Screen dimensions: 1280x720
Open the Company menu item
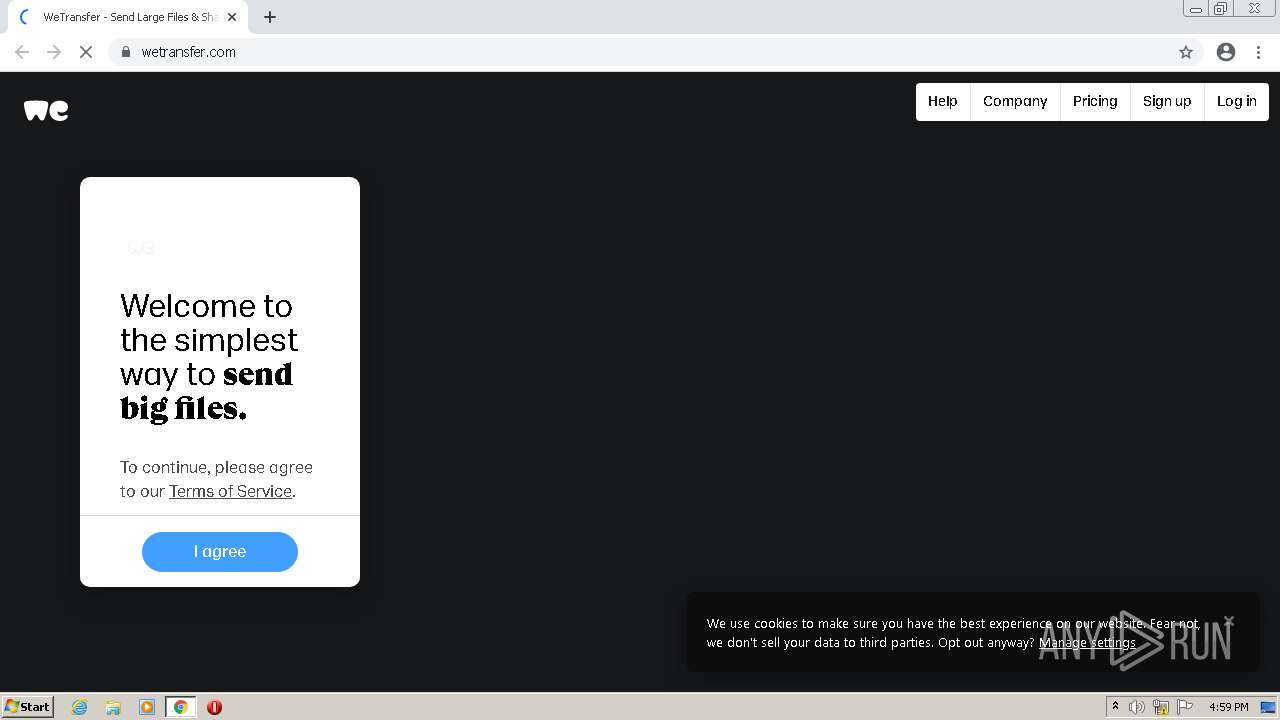(1015, 101)
